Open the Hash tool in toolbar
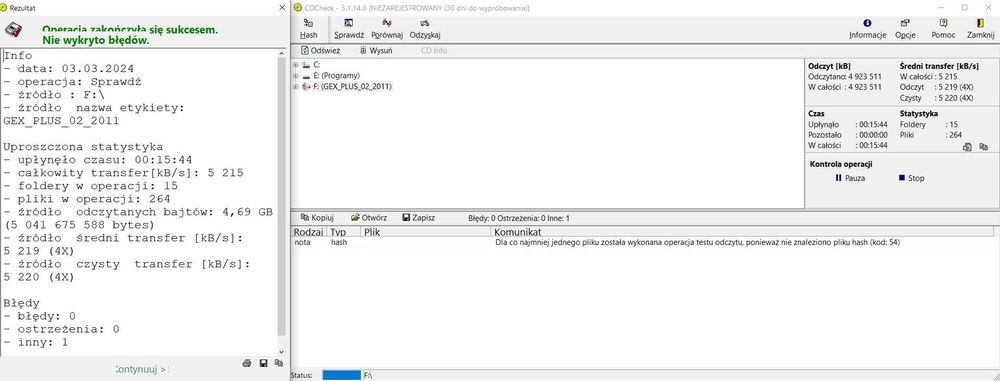 point(309,29)
